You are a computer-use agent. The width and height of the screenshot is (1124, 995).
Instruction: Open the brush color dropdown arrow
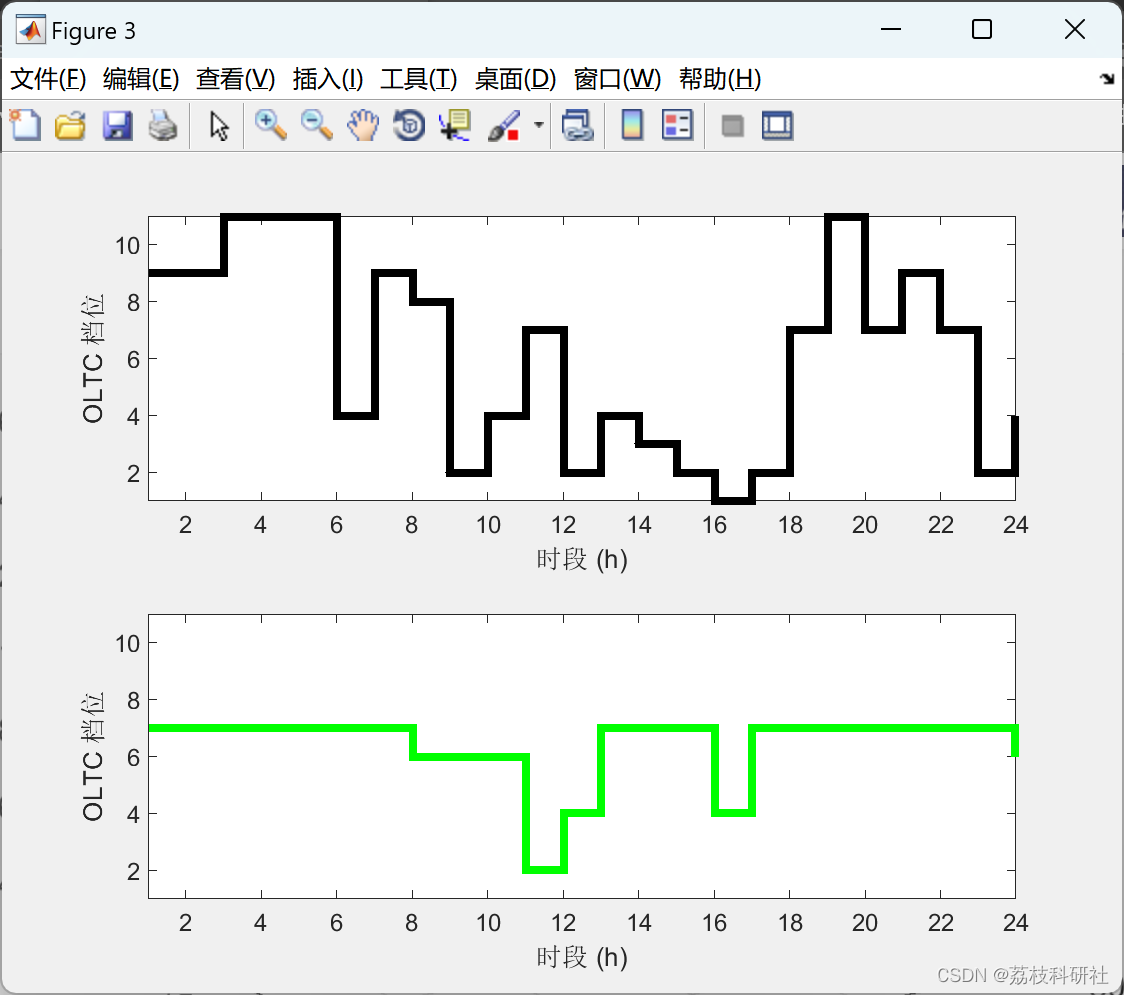pos(539,125)
